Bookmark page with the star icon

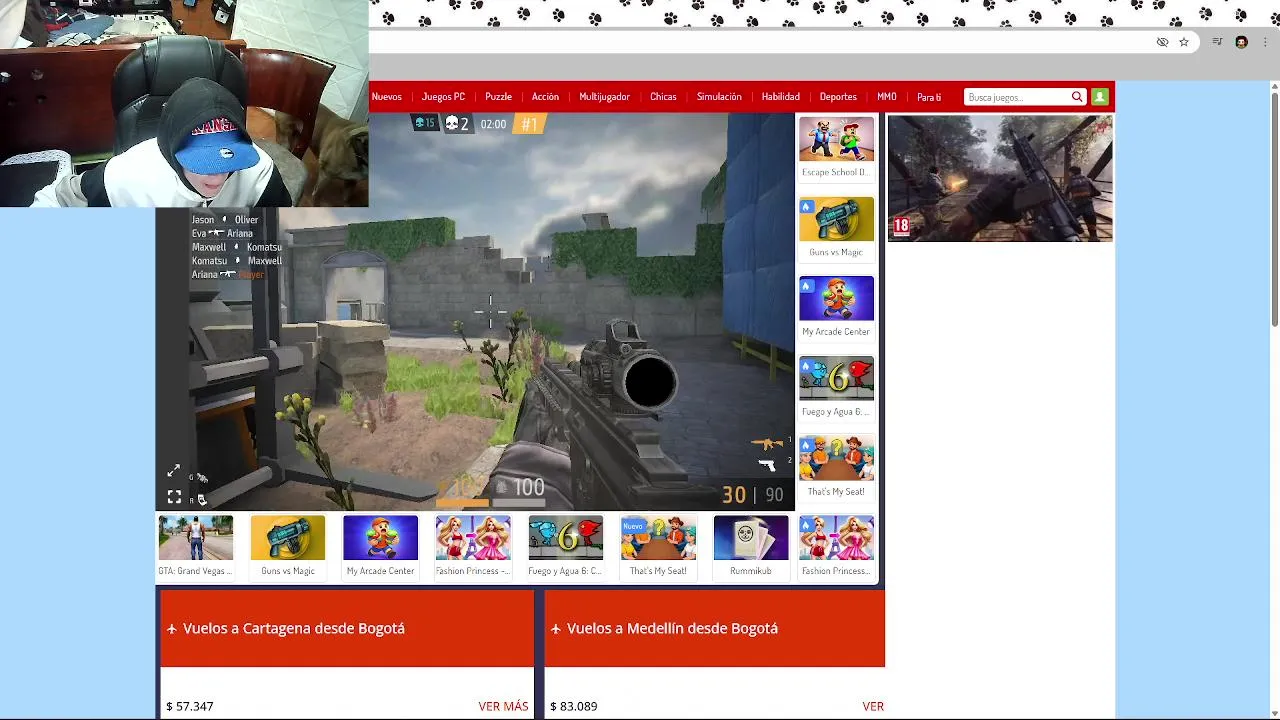pyautogui.click(x=1184, y=42)
